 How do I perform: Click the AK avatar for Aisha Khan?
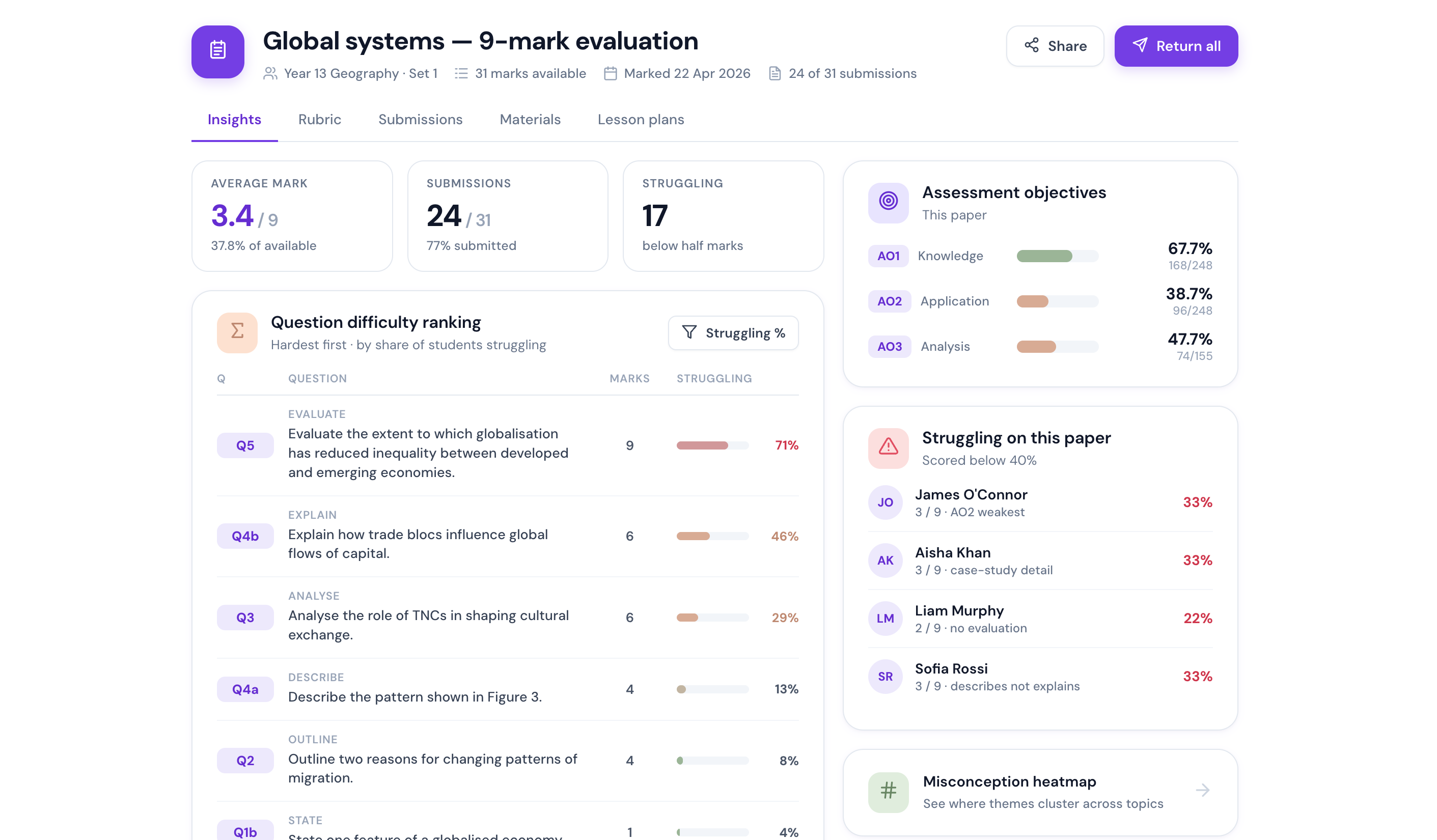click(x=886, y=561)
